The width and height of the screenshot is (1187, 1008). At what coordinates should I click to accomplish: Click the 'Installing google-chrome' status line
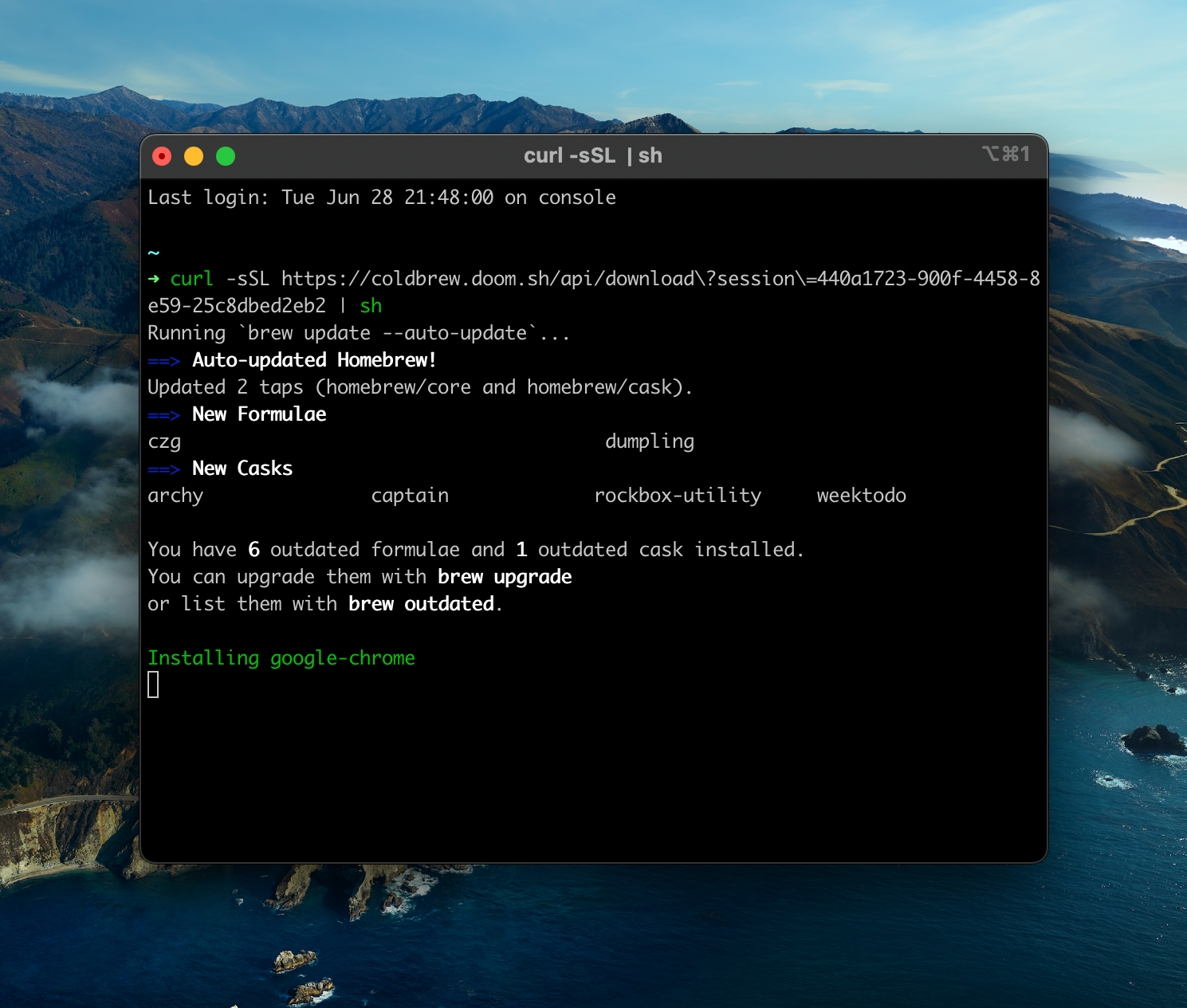coord(281,658)
